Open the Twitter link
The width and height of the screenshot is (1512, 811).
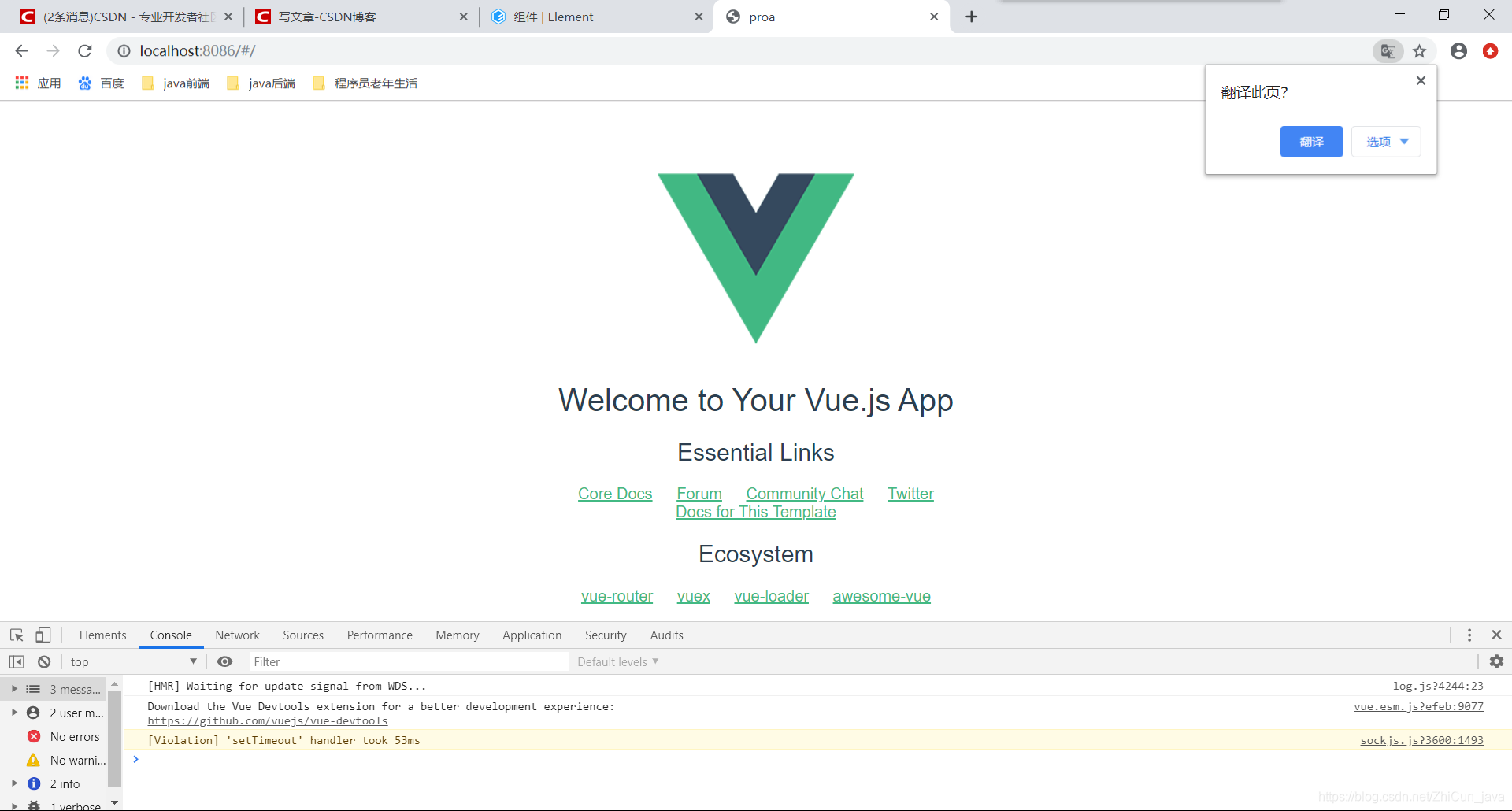[910, 494]
